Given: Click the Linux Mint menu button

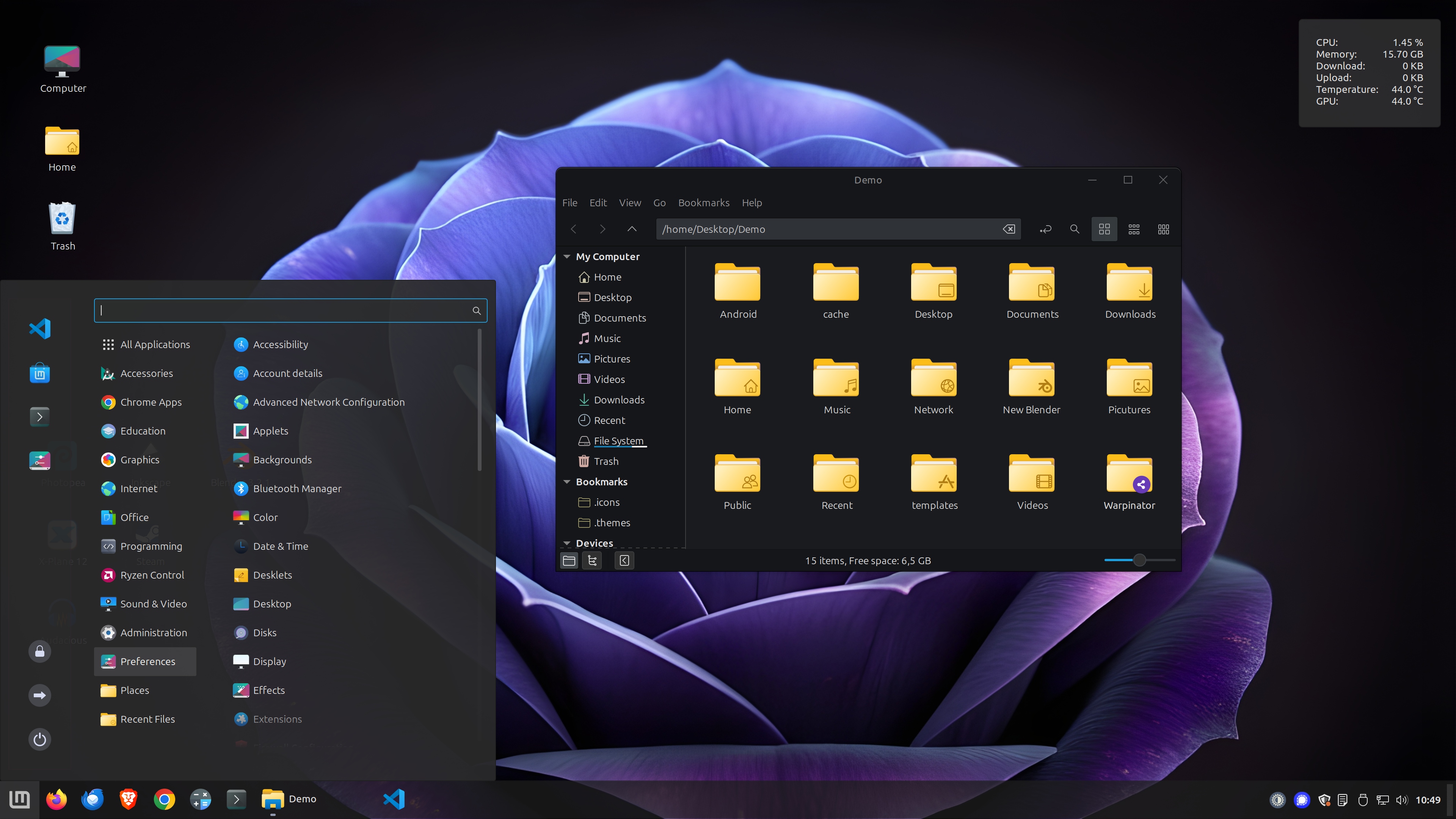Looking at the screenshot, I should (x=20, y=799).
